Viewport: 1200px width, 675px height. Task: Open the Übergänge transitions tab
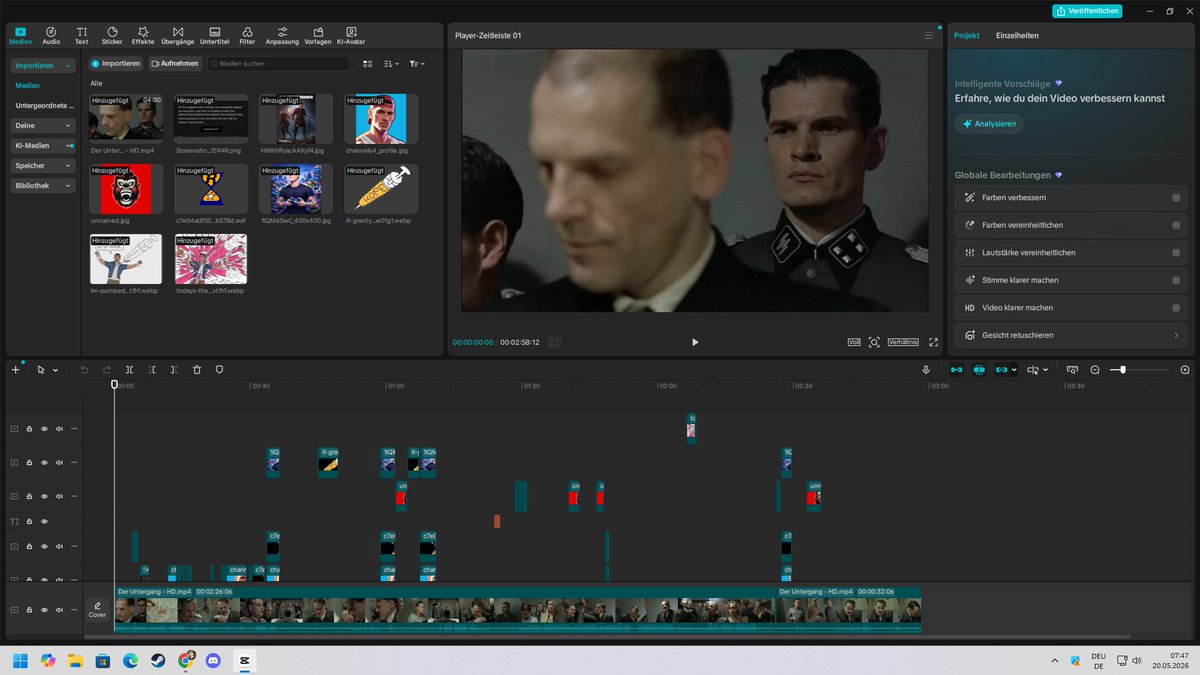178,35
